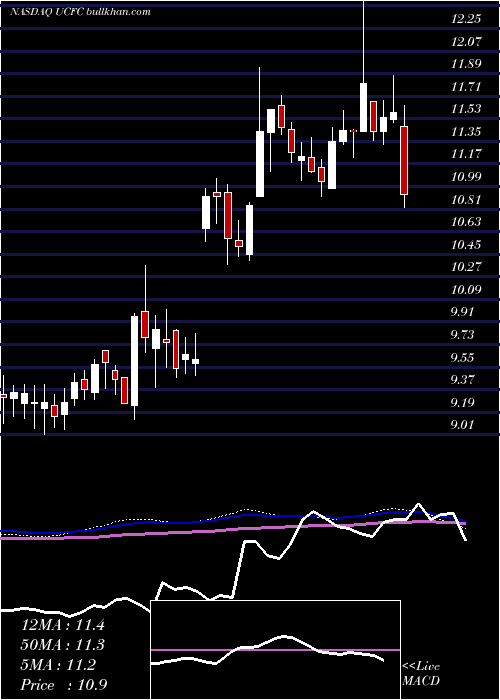Click the Price : 10.9 readout
This screenshot has height=700, width=500.
point(63,685)
